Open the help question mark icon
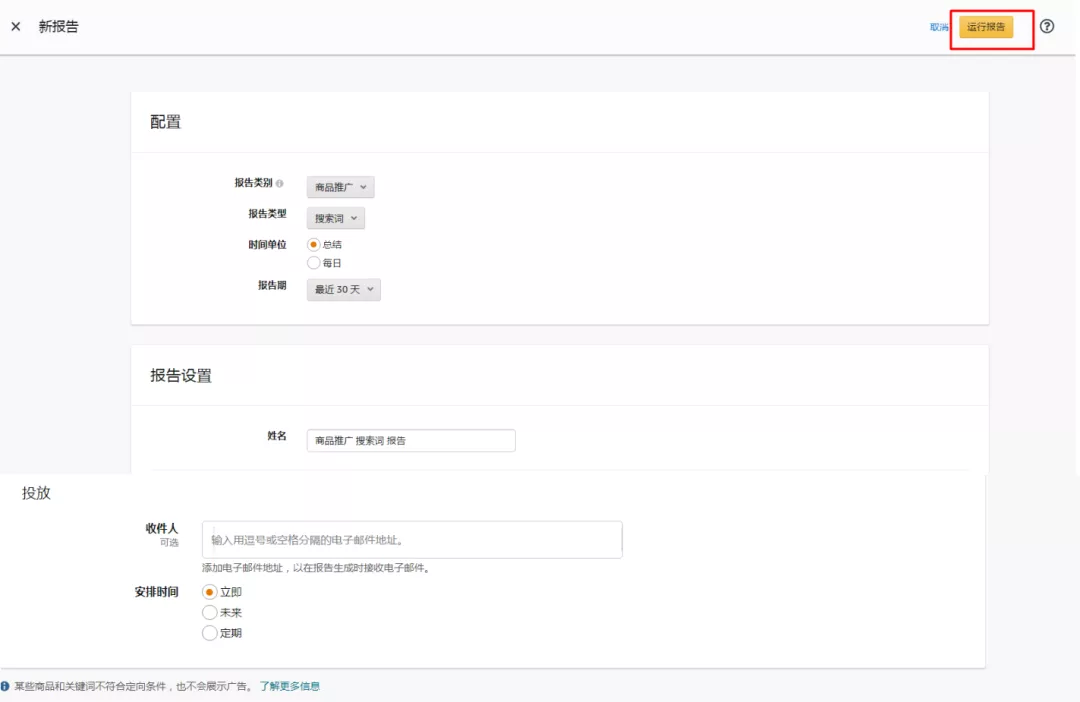1080x702 pixels. click(x=1046, y=27)
